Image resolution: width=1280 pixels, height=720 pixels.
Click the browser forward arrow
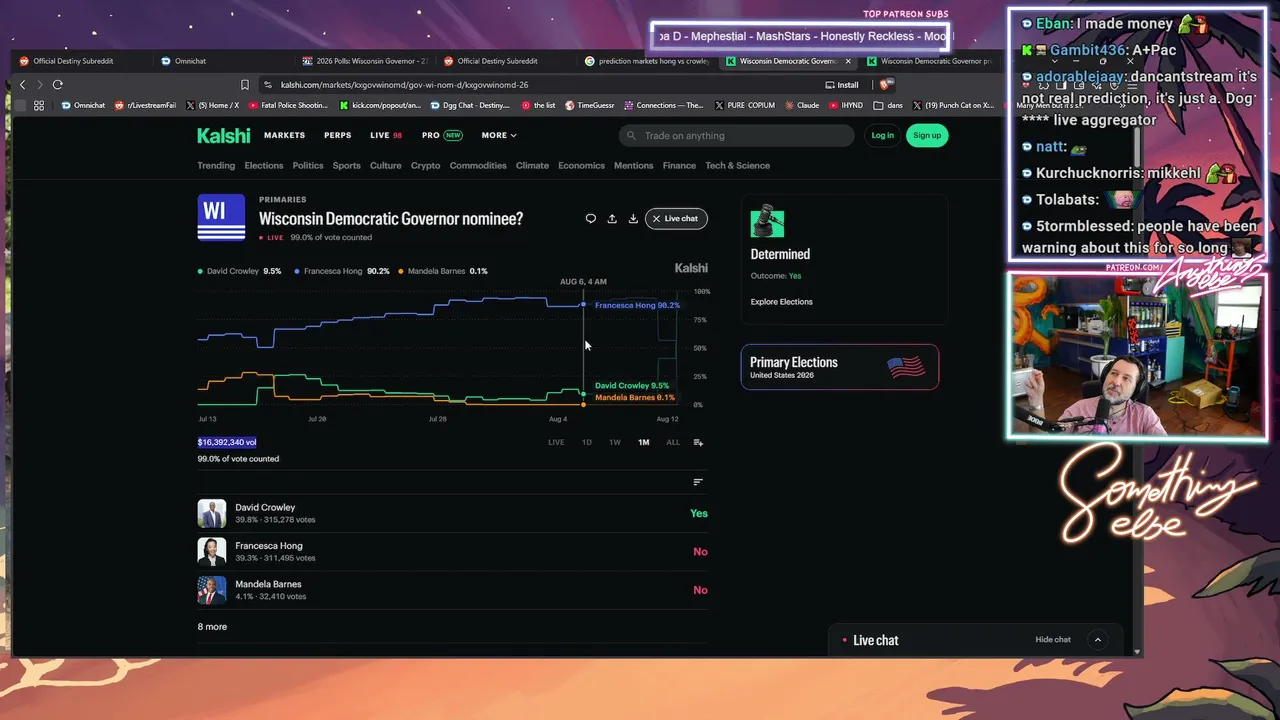pos(40,85)
